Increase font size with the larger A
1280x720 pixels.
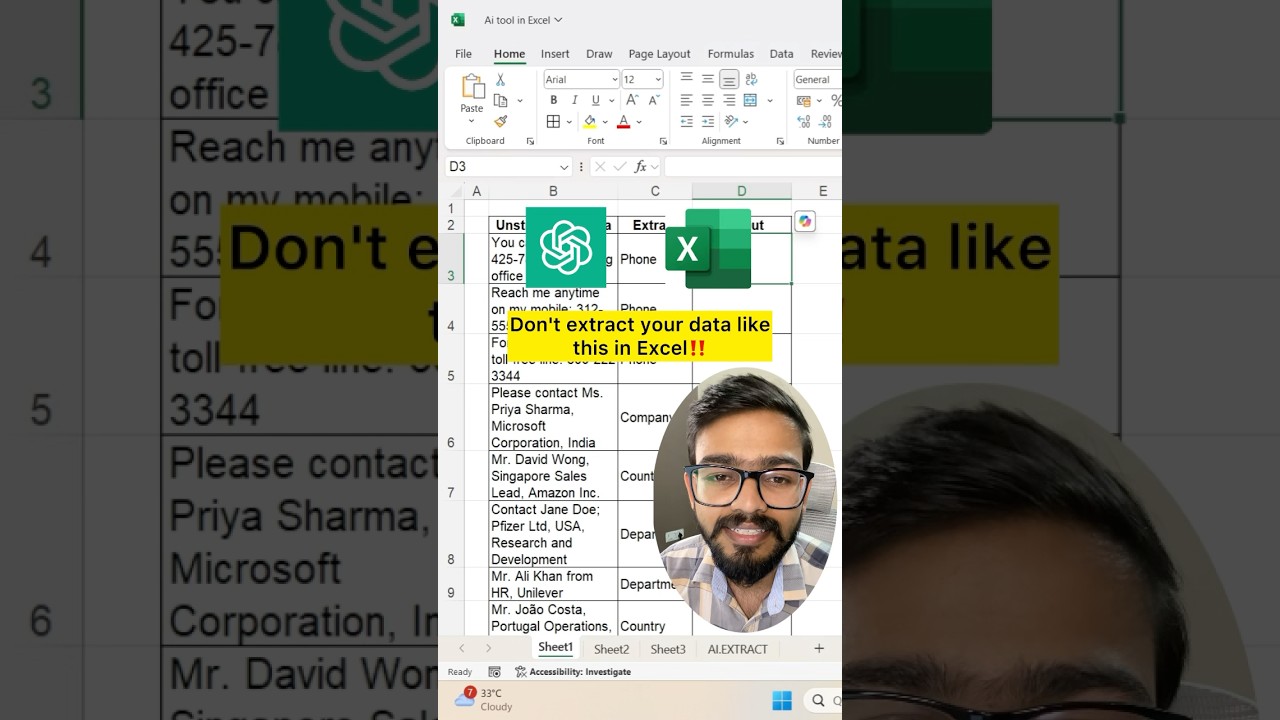click(632, 100)
